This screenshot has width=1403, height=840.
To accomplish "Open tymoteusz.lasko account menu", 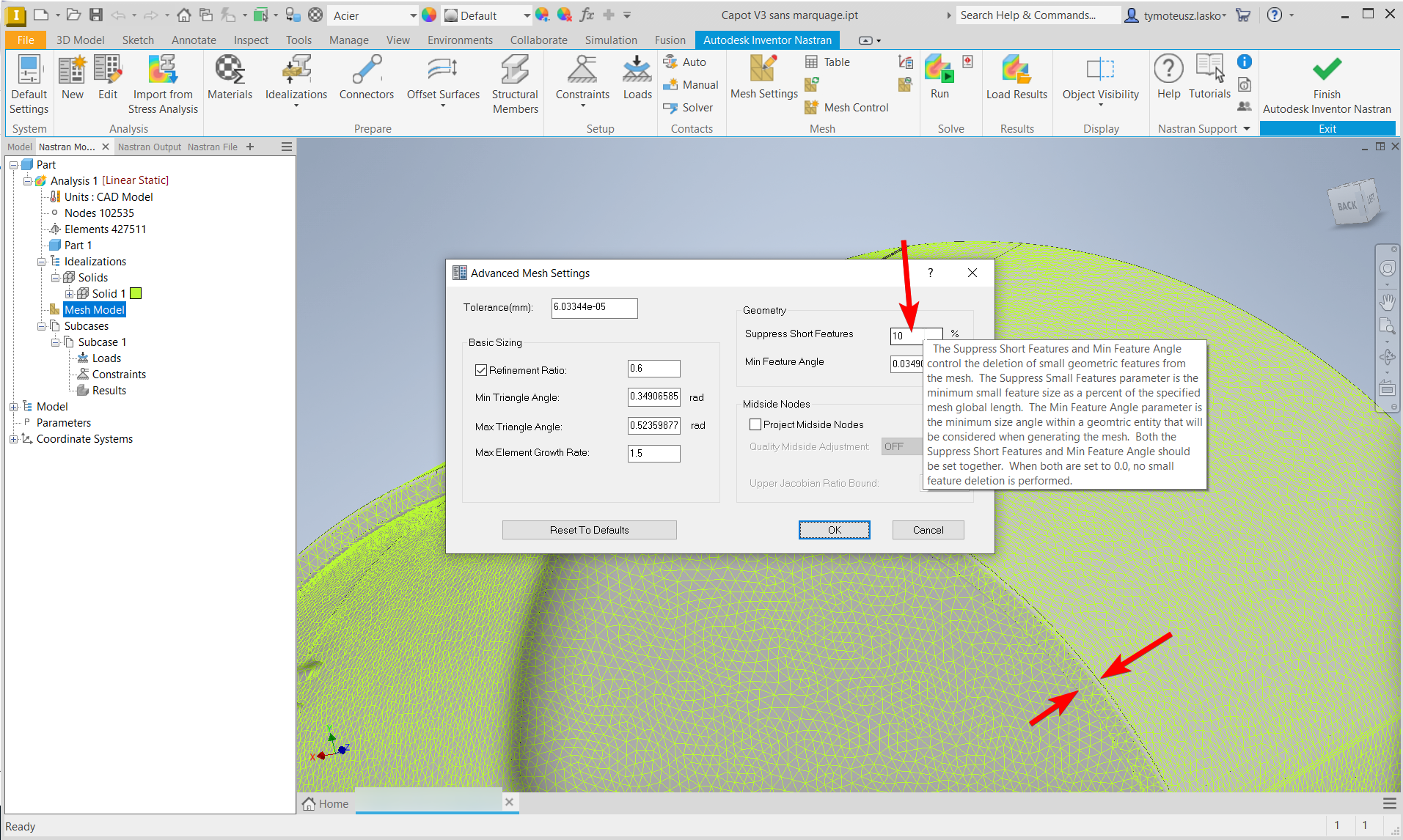I will (1176, 15).
